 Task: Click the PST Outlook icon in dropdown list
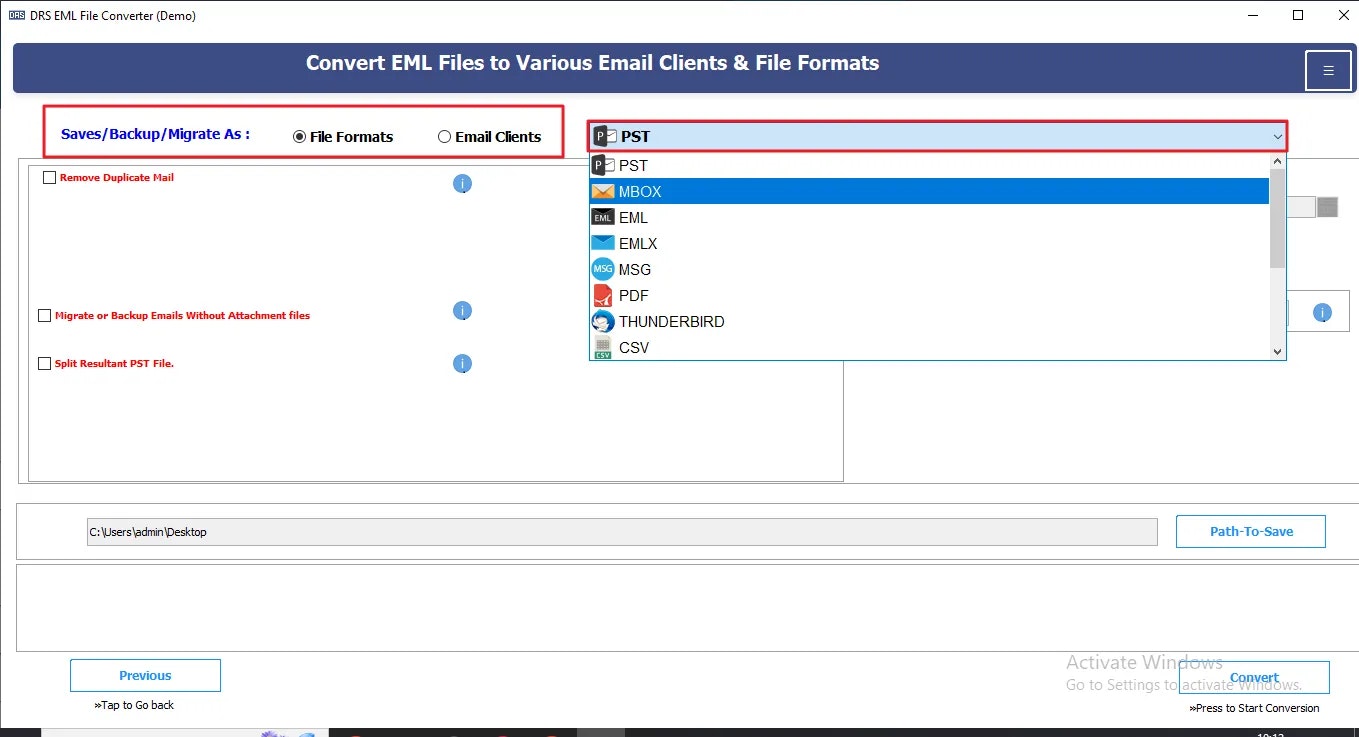click(603, 165)
